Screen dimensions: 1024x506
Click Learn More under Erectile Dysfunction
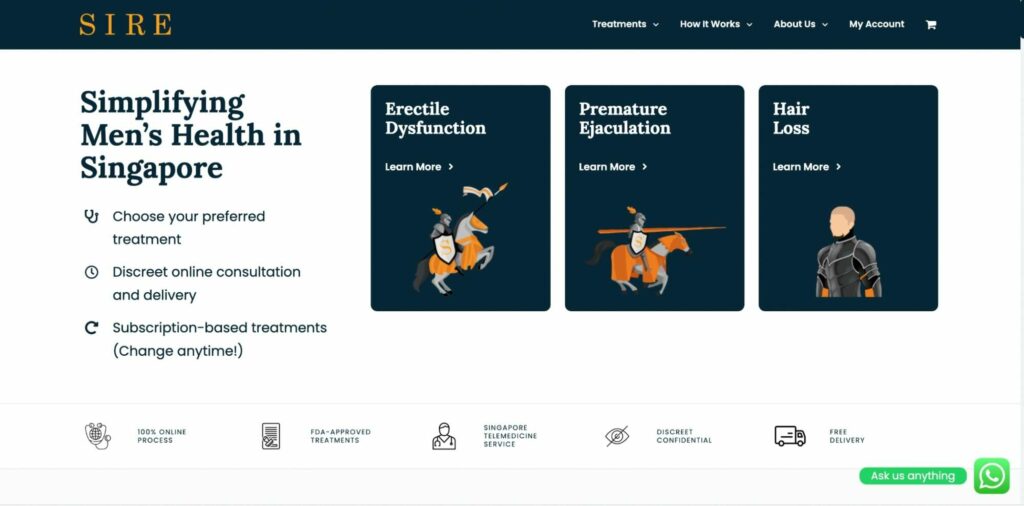[x=413, y=167]
